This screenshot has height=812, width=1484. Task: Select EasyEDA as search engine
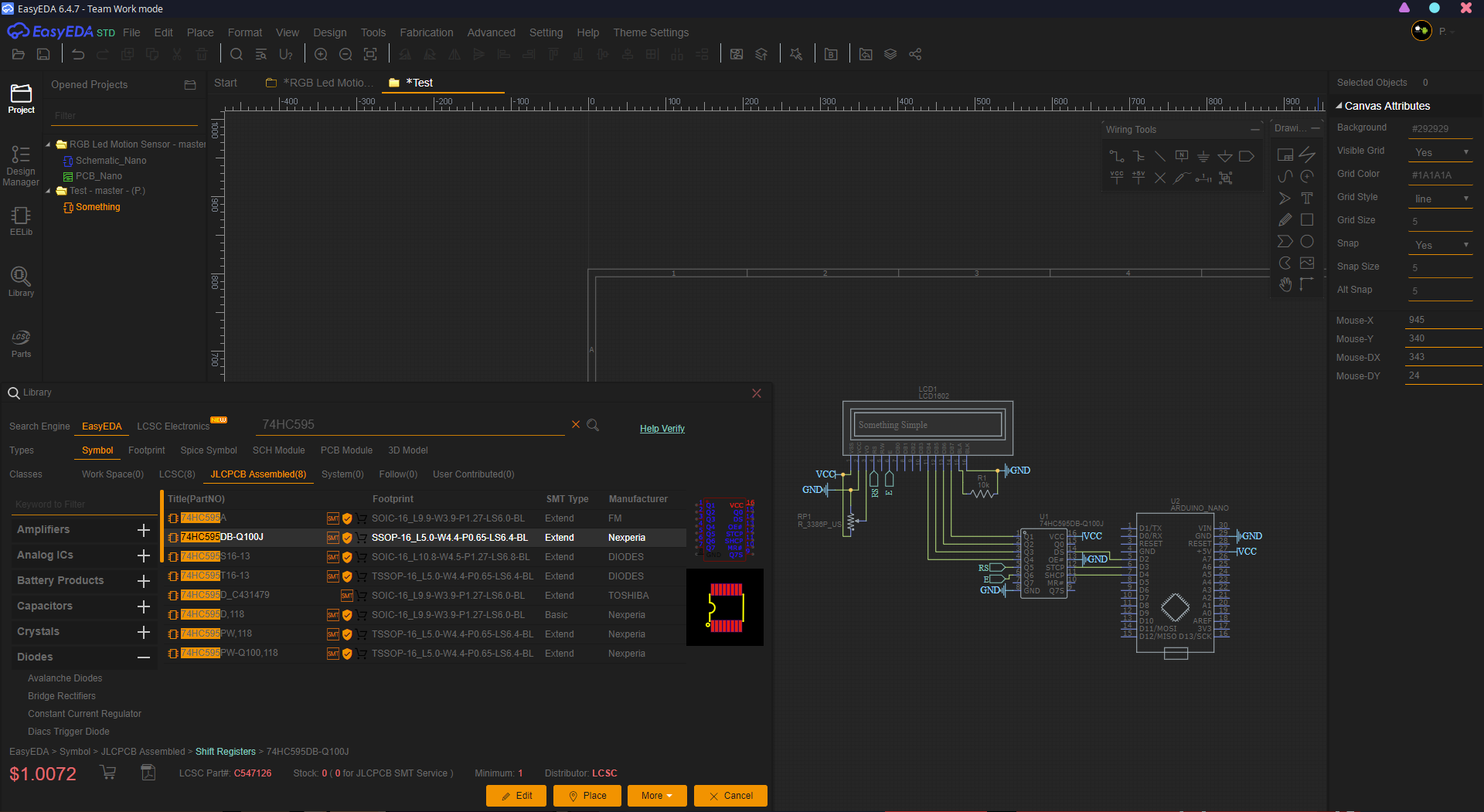tap(101, 426)
